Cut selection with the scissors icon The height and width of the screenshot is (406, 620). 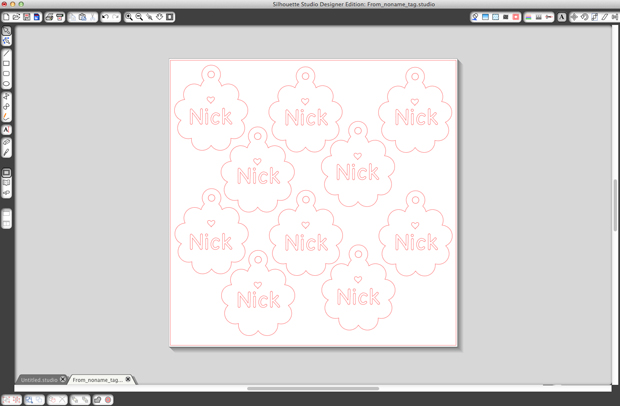click(93, 17)
